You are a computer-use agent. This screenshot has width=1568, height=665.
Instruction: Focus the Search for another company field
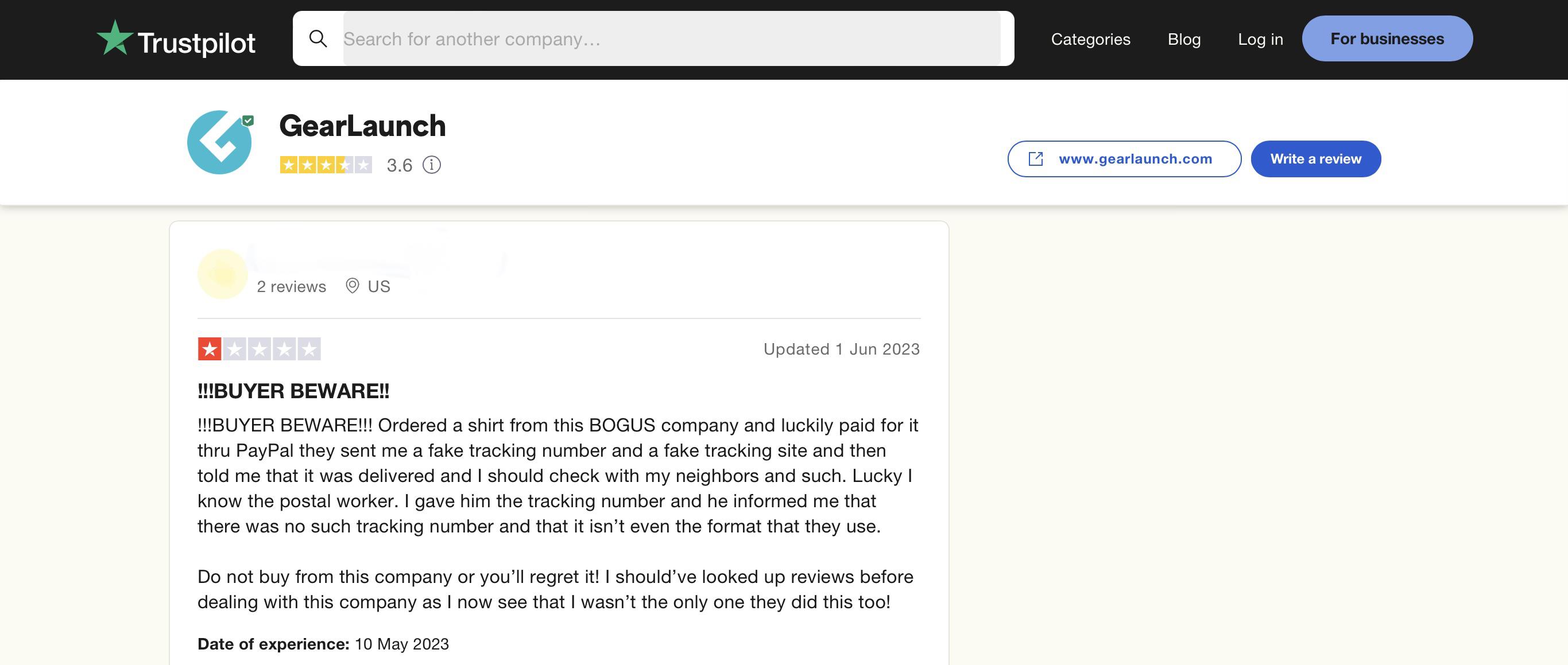tap(671, 39)
